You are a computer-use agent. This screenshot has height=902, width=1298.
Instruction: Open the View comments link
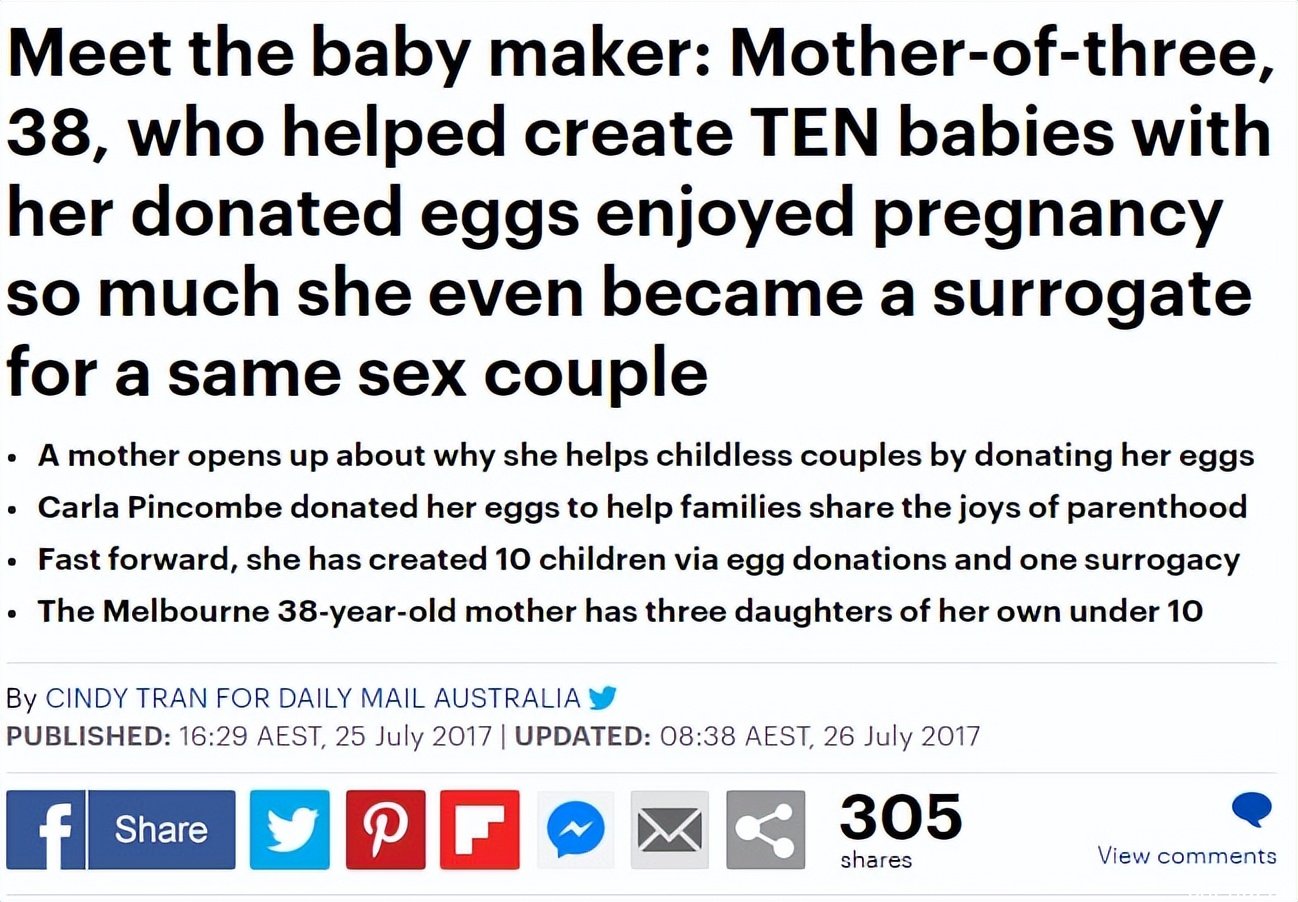click(1187, 856)
